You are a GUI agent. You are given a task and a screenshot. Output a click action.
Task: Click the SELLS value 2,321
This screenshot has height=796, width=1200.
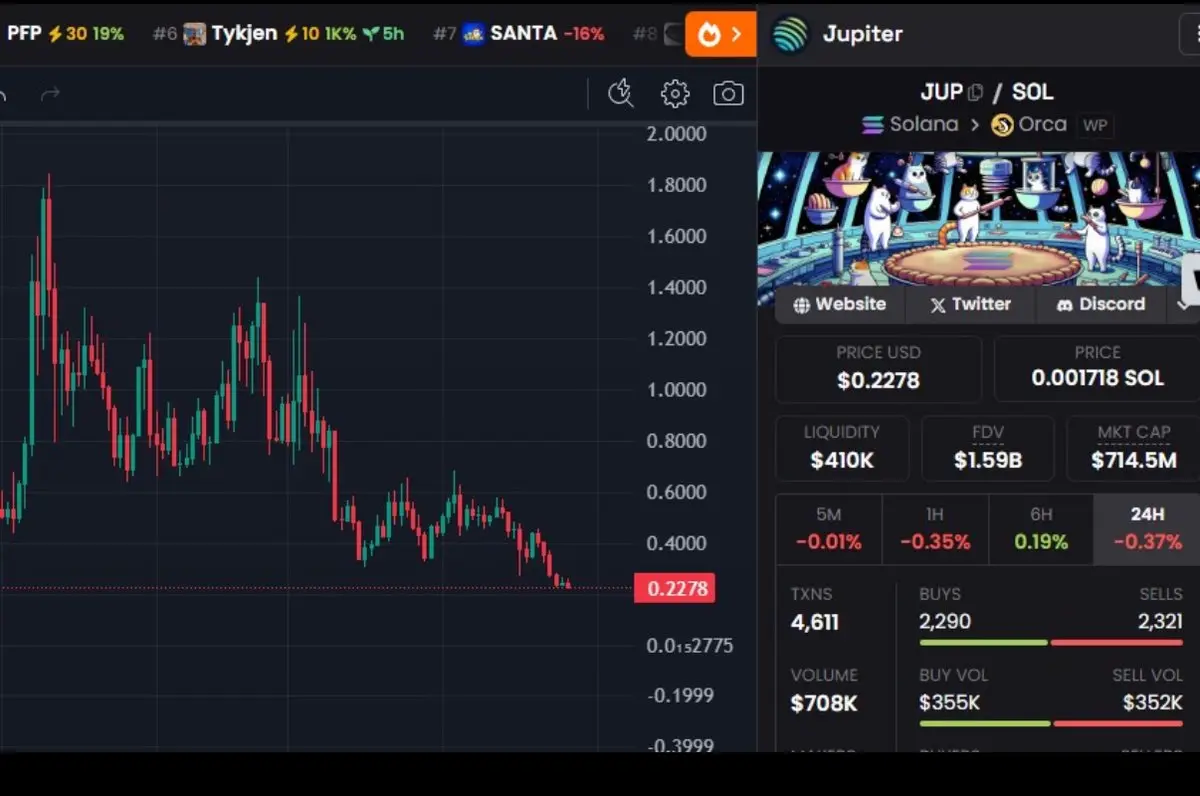[1160, 621]
